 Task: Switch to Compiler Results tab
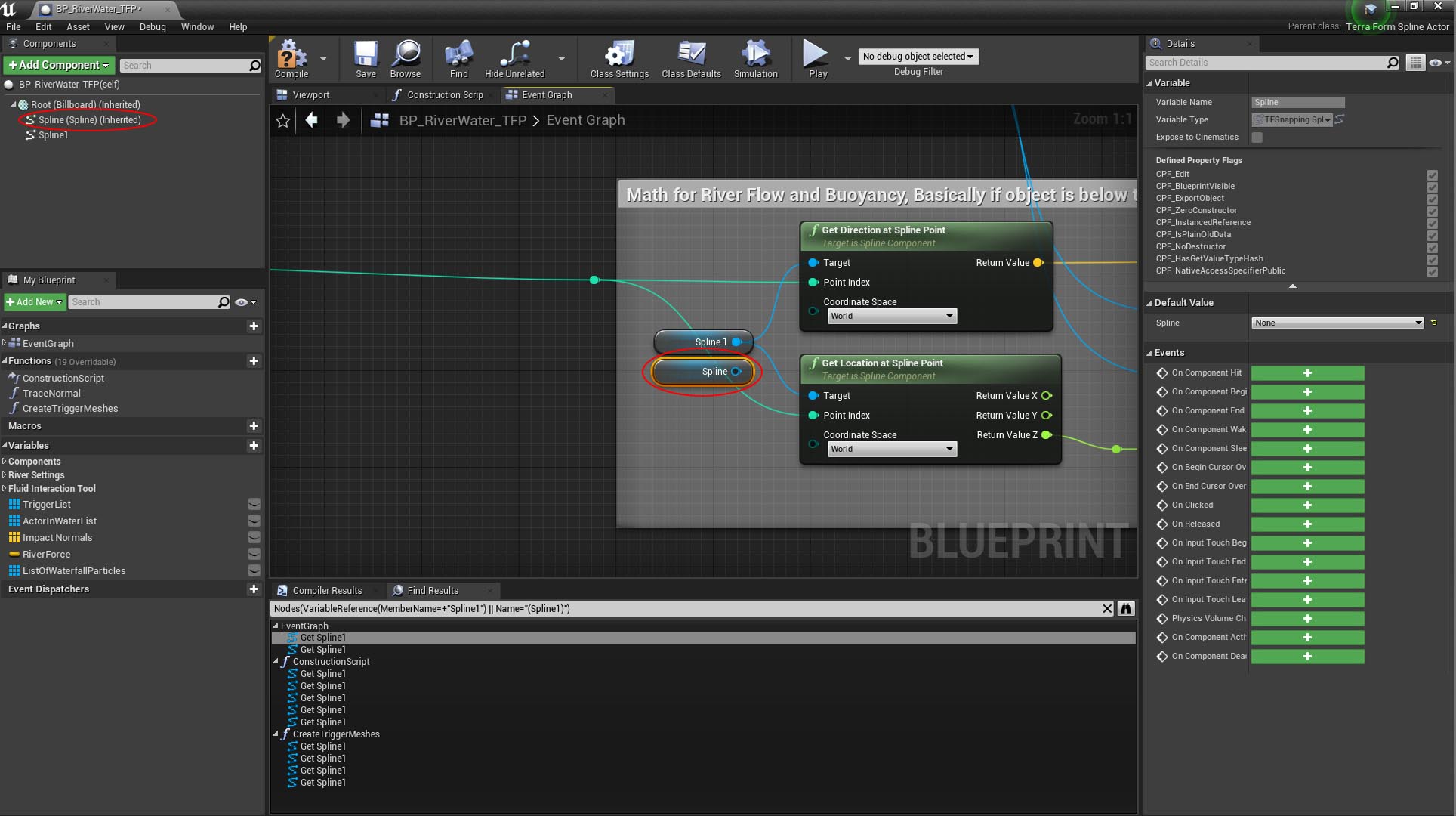click(326, 590)
